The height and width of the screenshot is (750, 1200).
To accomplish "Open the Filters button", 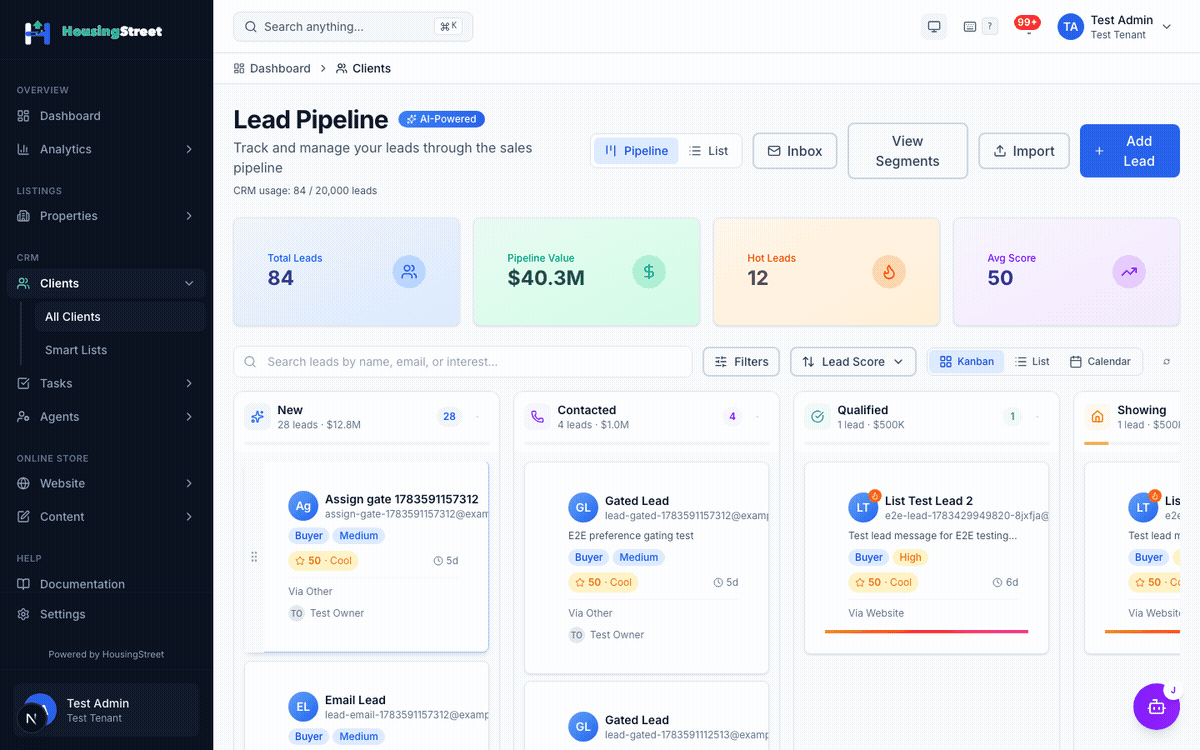I will coord(741,362).
